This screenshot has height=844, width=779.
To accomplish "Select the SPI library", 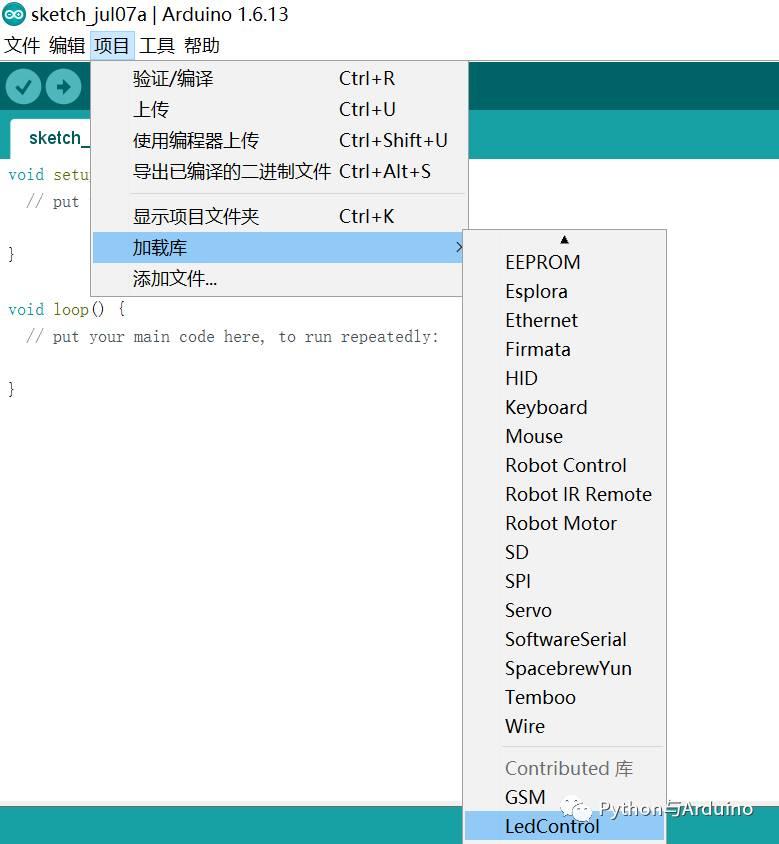I will click(564, 581).
